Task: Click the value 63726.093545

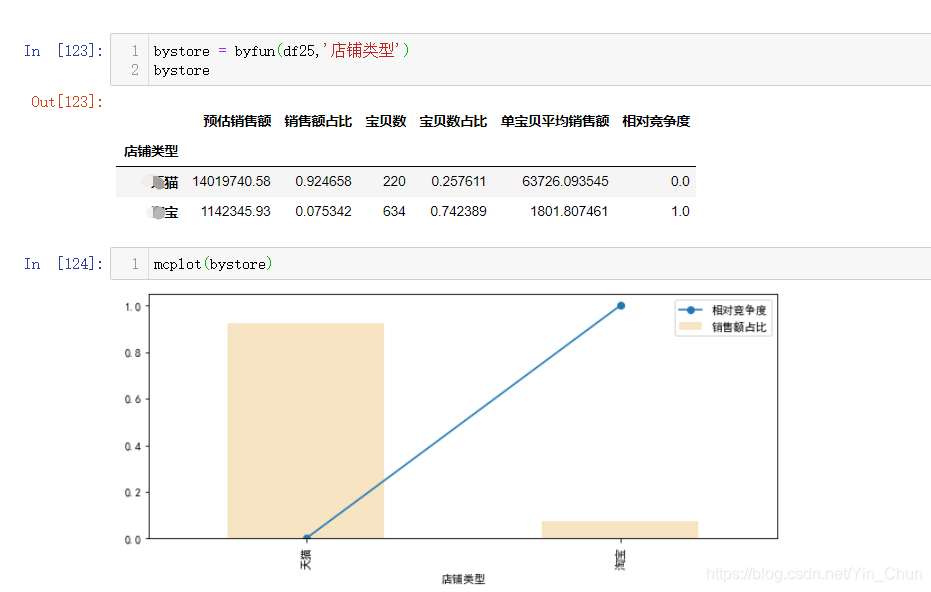Action: [565, 182]
